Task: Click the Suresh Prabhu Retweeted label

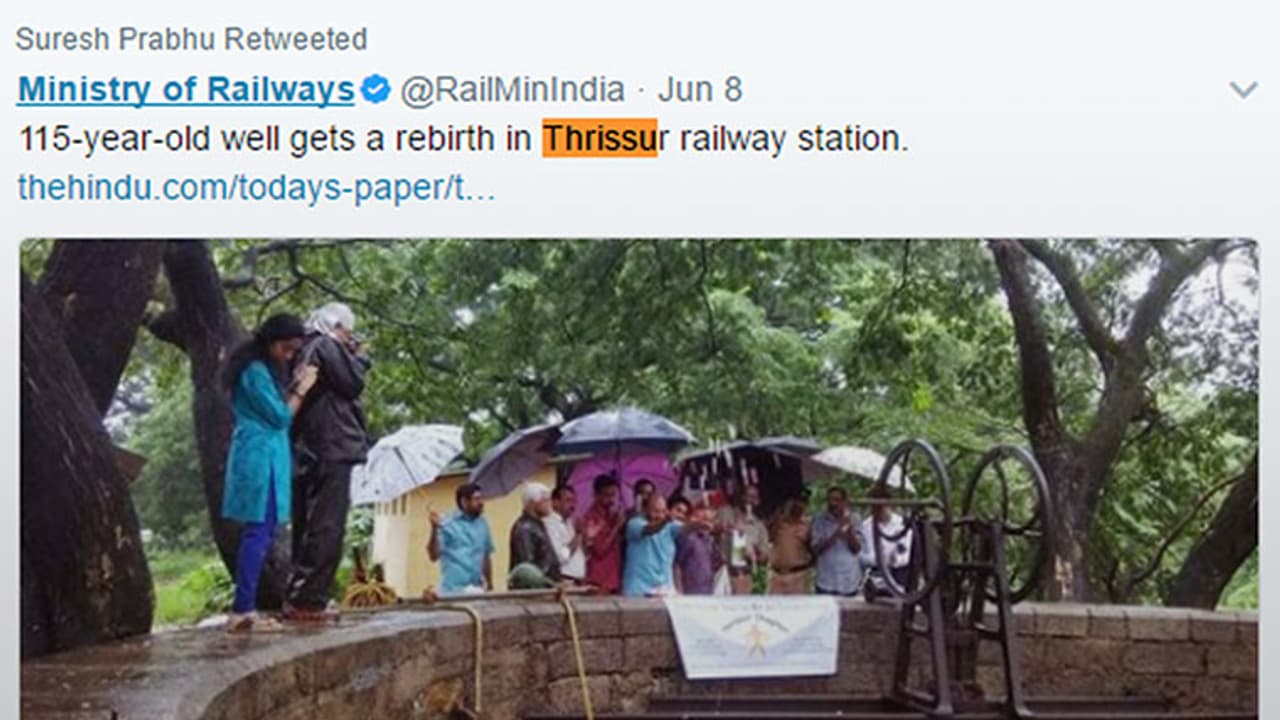Action: point(192,39)
